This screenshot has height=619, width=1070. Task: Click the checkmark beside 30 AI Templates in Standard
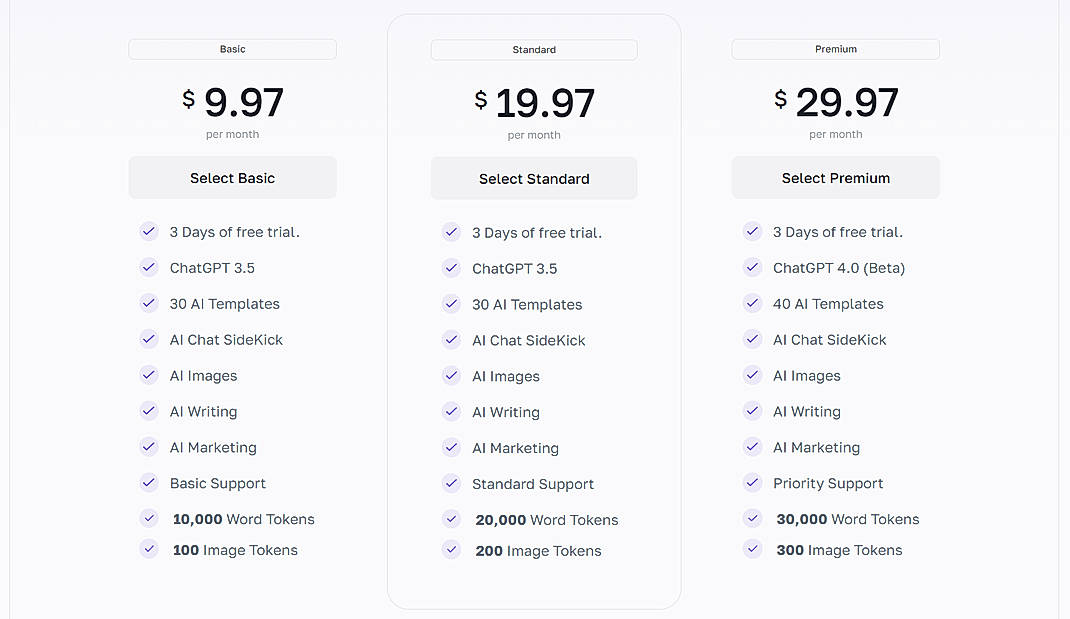click(x=451, y=304)
